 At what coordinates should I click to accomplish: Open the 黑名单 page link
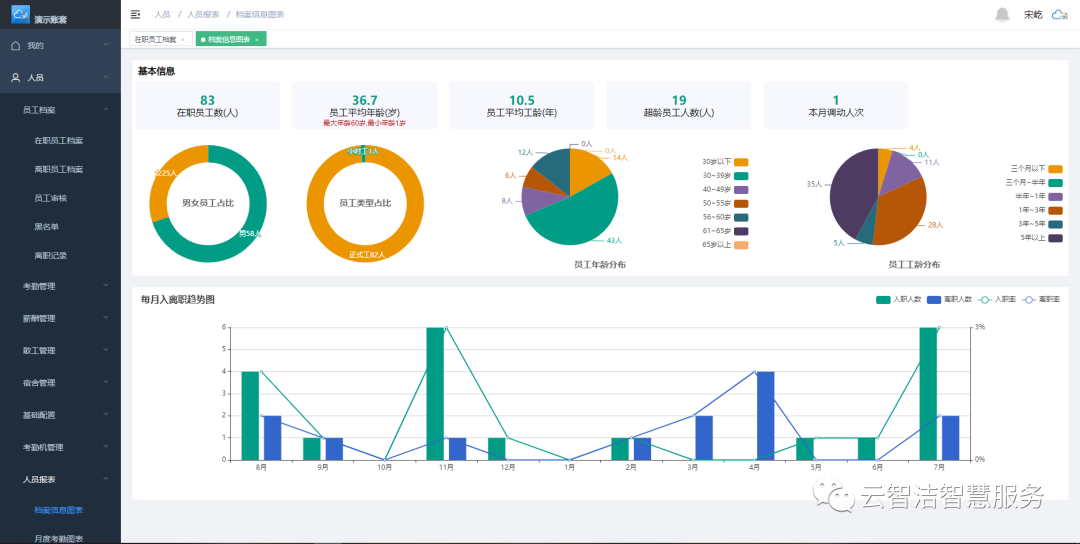(49, 227)
